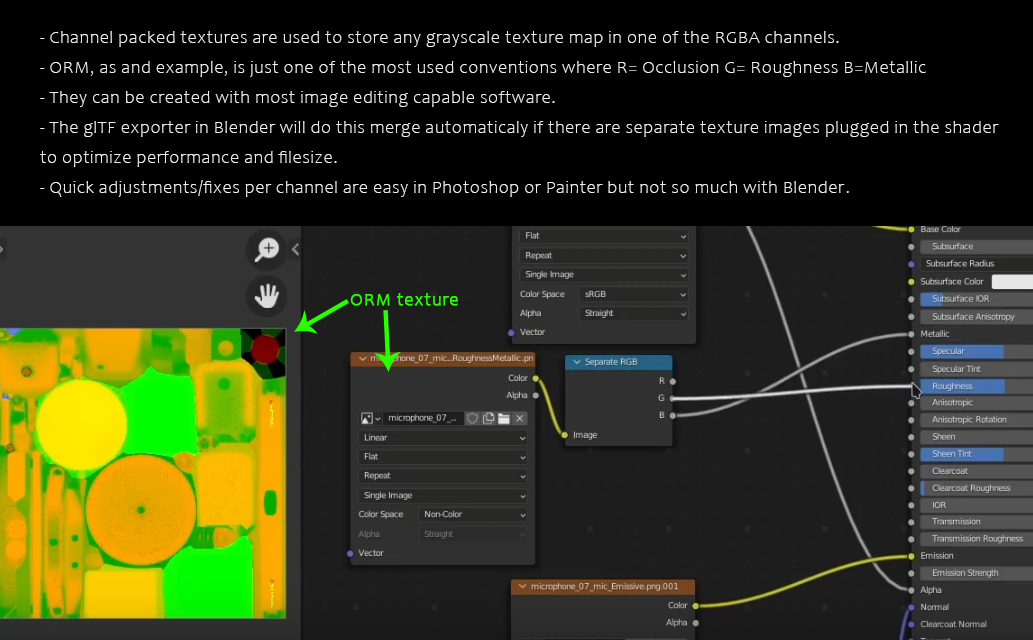Open the sRGB color space dropdown
The width and height of the screenshot is (1033, 640).
click(x=634, y=295)
